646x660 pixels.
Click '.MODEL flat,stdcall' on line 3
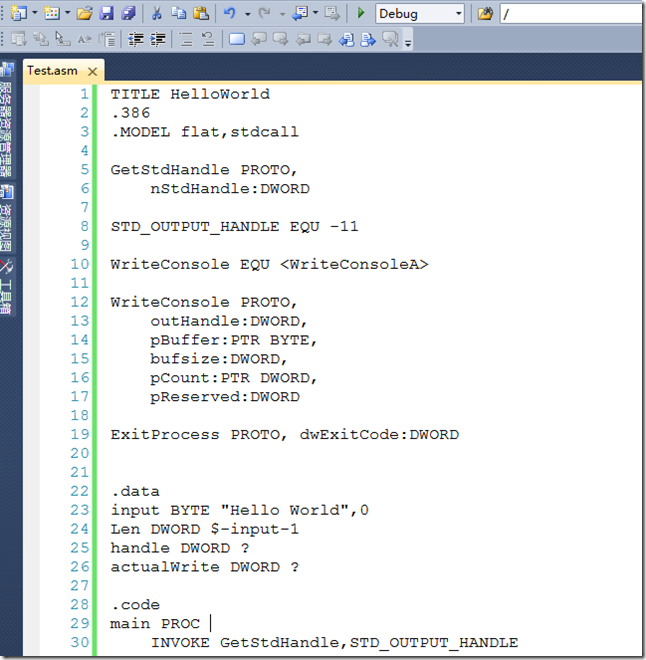[x=205, y=132]
